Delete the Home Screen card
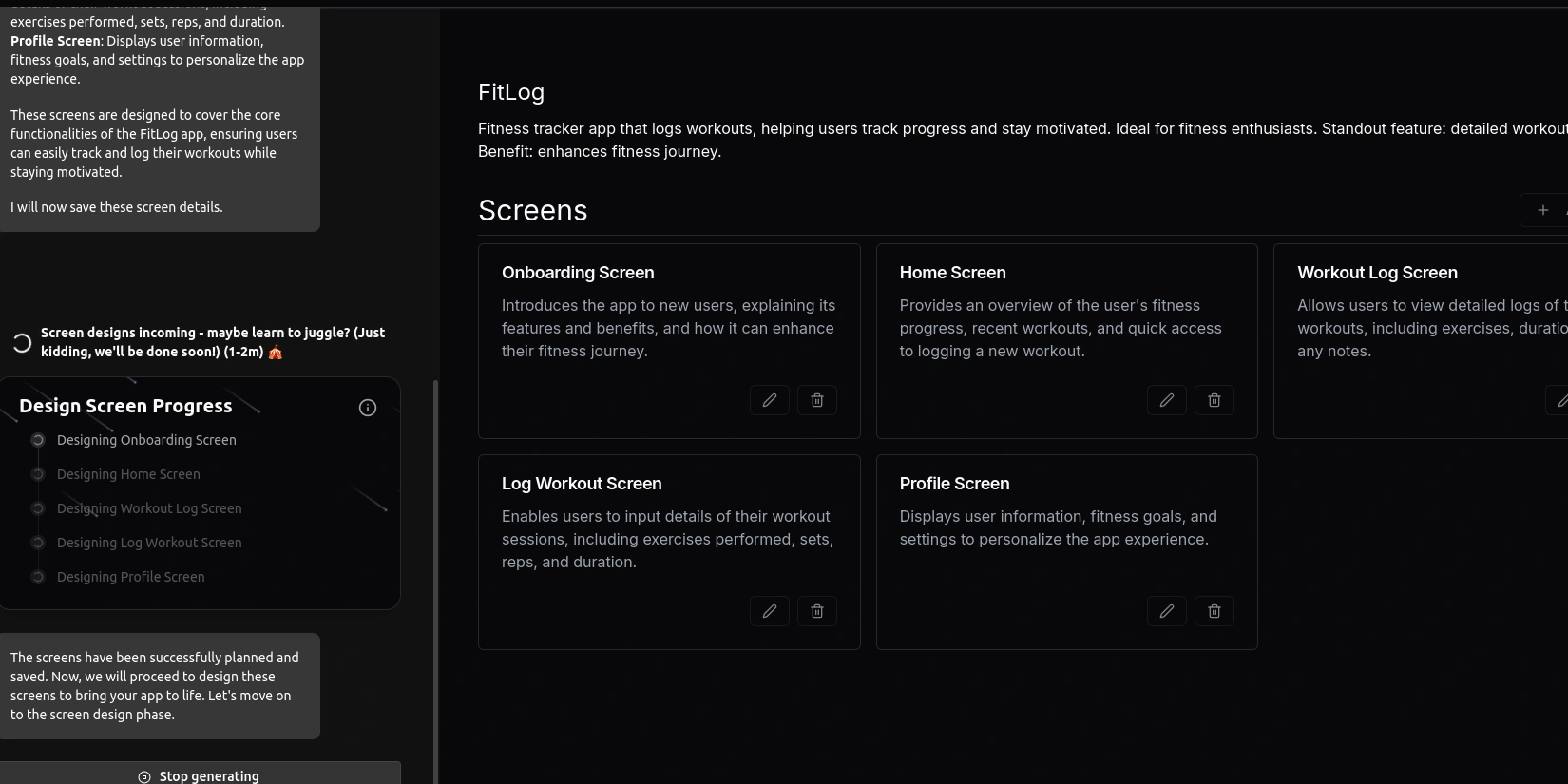This screenshot has width=1568, height=784. coord(1214,400)
